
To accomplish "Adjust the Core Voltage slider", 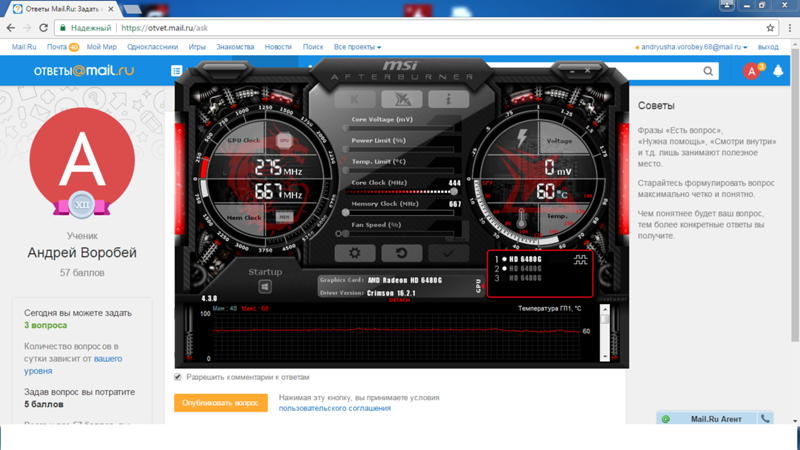I will pos(399,129).
